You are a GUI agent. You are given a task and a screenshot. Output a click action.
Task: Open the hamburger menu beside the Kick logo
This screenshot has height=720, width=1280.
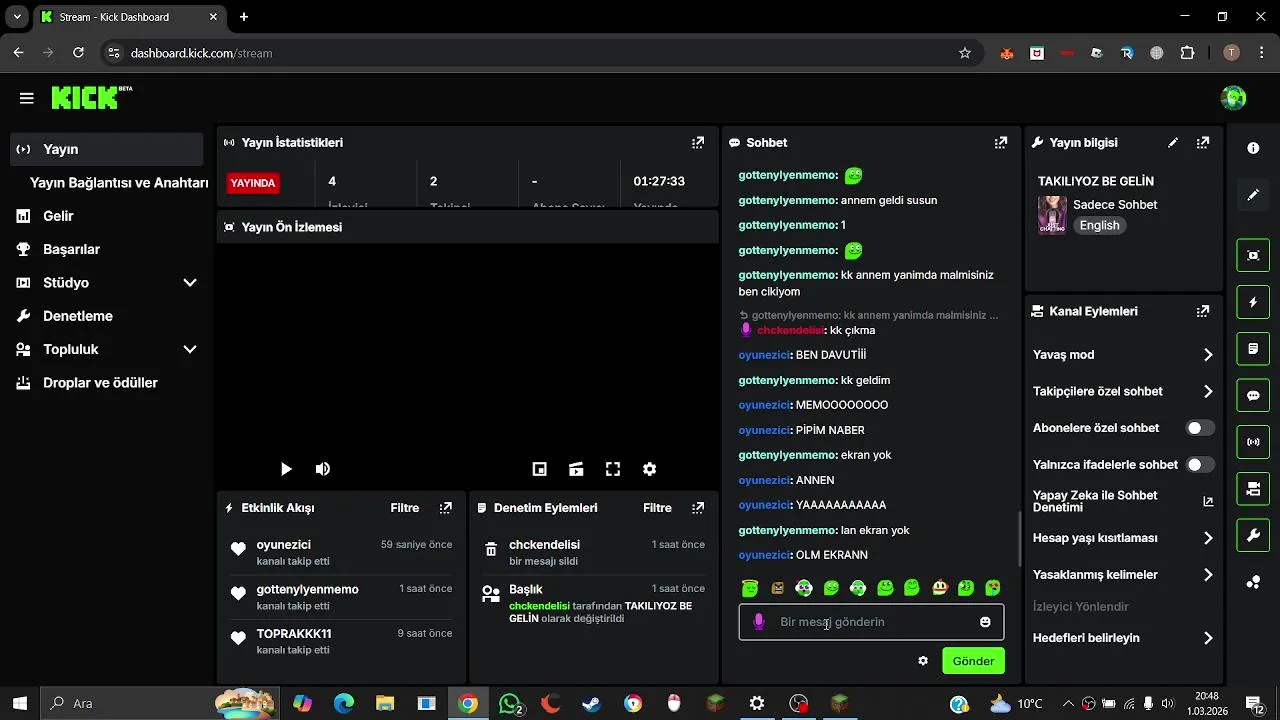pyautogui.click(x=27, y=98)
